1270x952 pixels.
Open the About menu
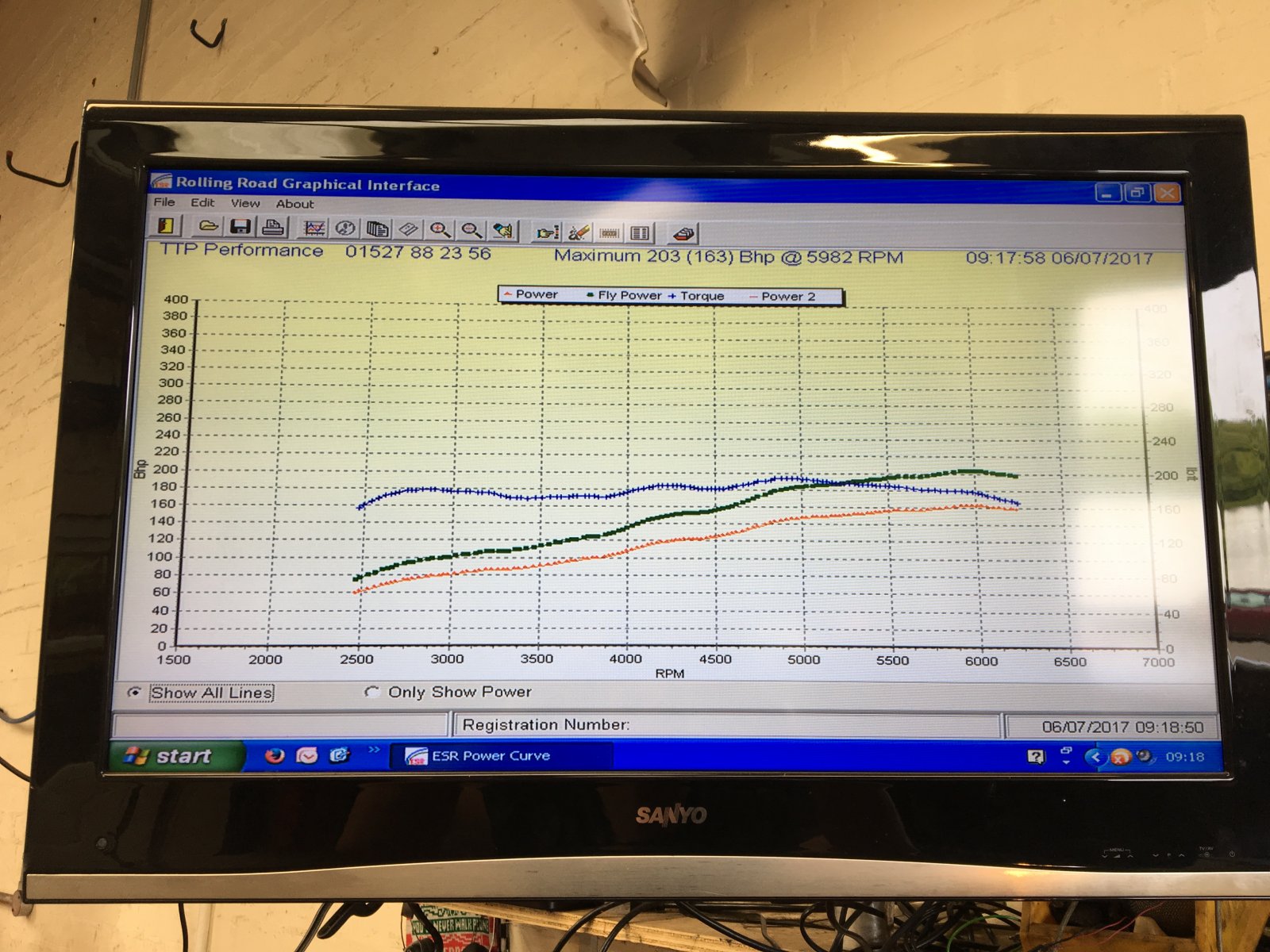point(294,204)
